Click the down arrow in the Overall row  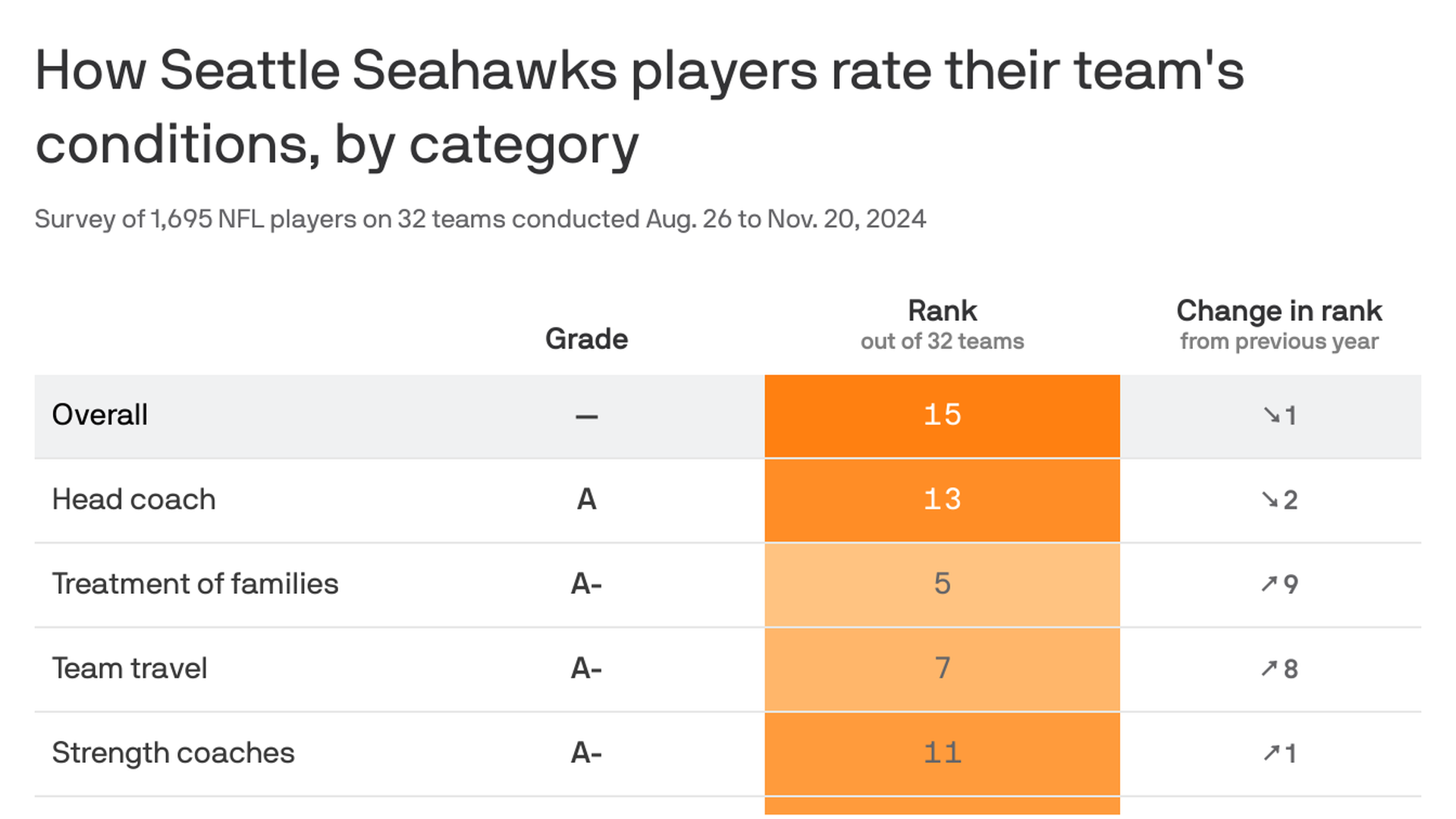tap(1271, 414)
